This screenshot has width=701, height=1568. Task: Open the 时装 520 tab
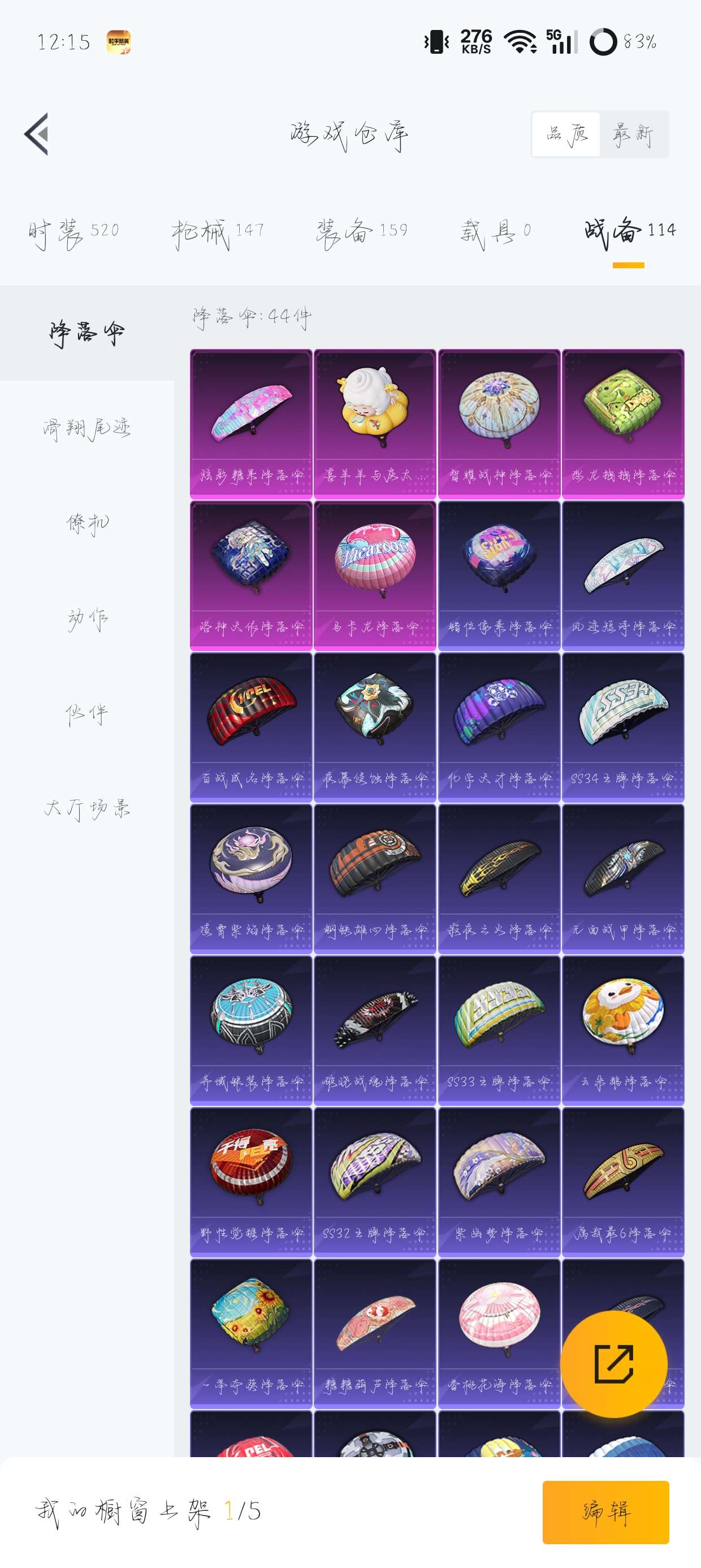click(x=73, y=232)
